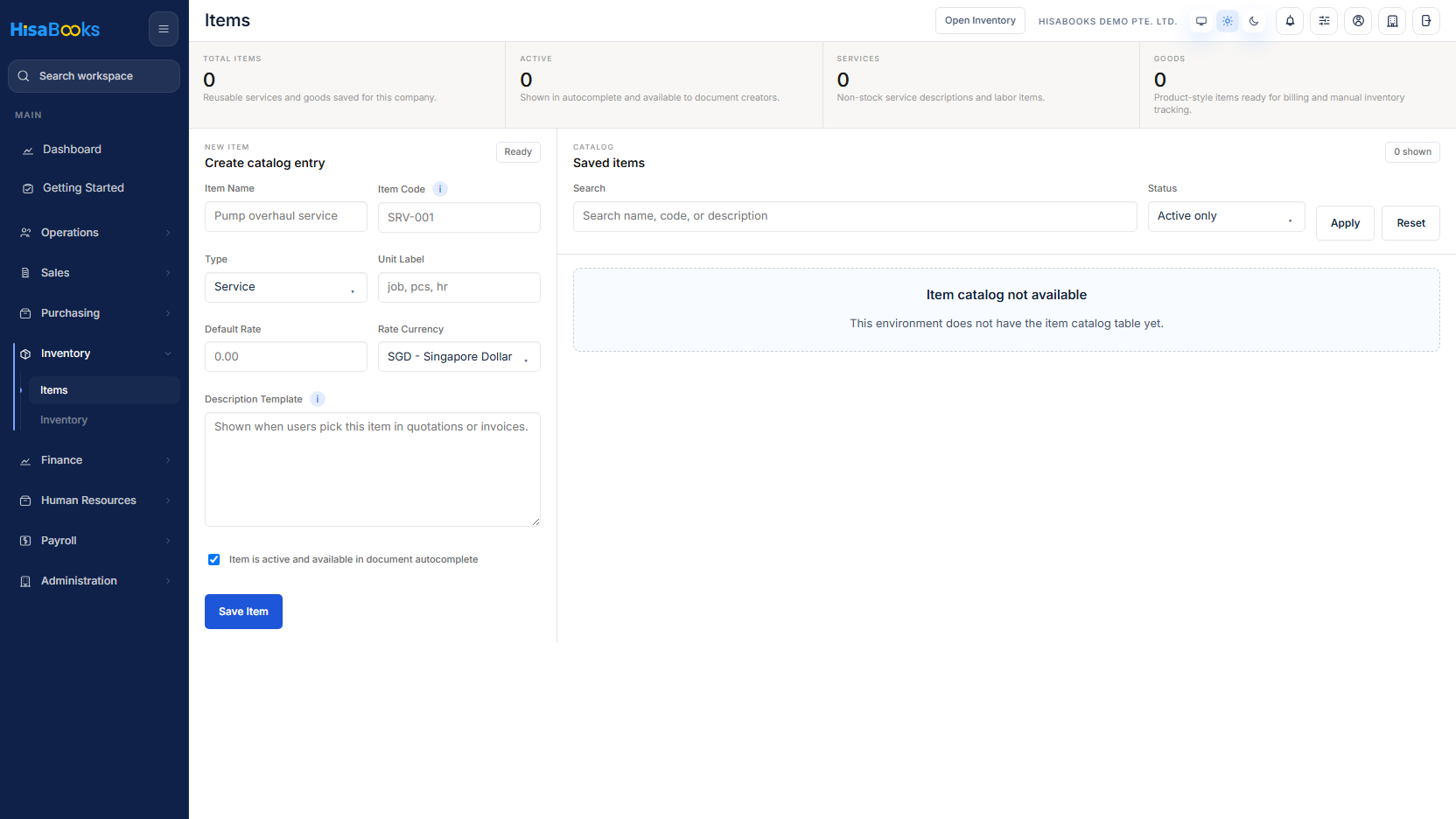Viewport: 1456px width, 819px height.
Task: Click the Item Name input field
Action: pos(286,216)
